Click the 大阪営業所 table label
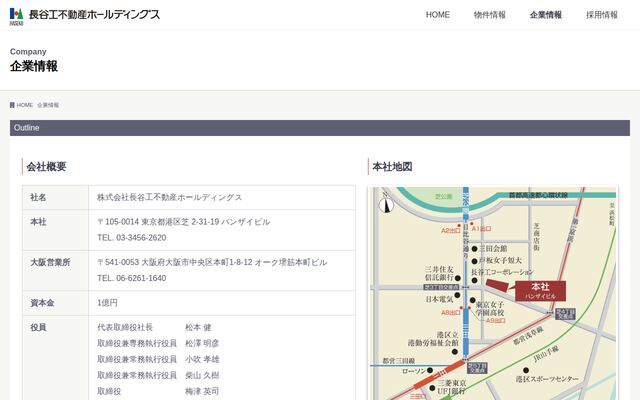Viewport: 640px width, 400px height. (50, 262)
